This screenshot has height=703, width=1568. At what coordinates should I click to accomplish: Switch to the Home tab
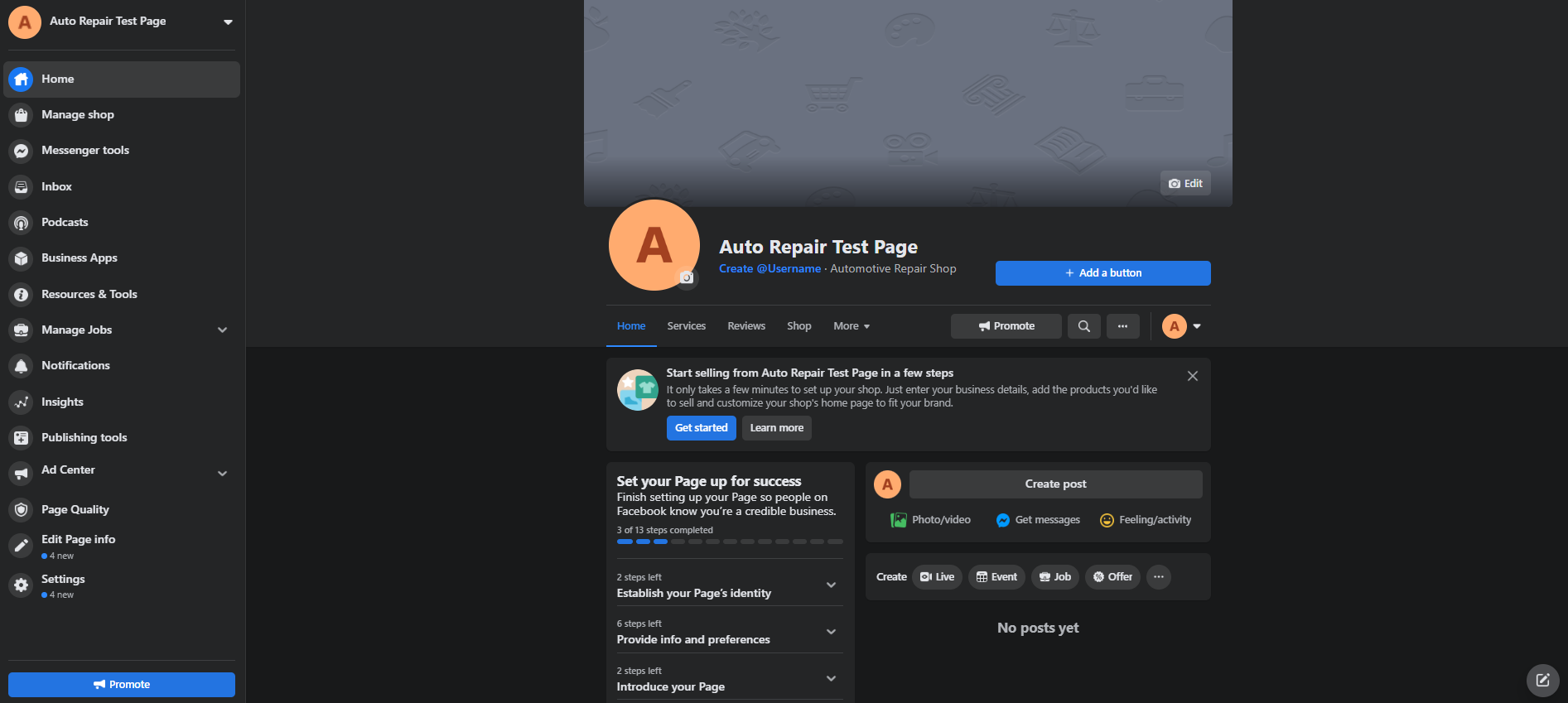click(631, 326)
